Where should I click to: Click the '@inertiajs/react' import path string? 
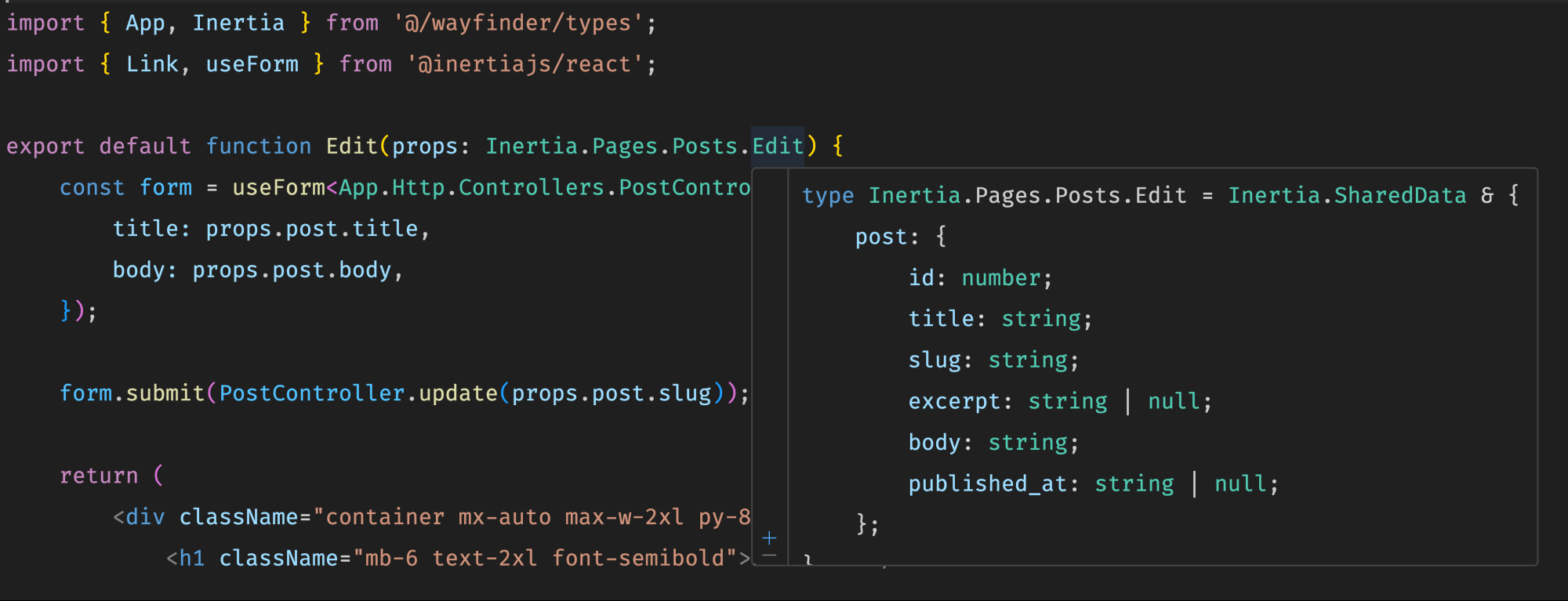coord(524,64)
